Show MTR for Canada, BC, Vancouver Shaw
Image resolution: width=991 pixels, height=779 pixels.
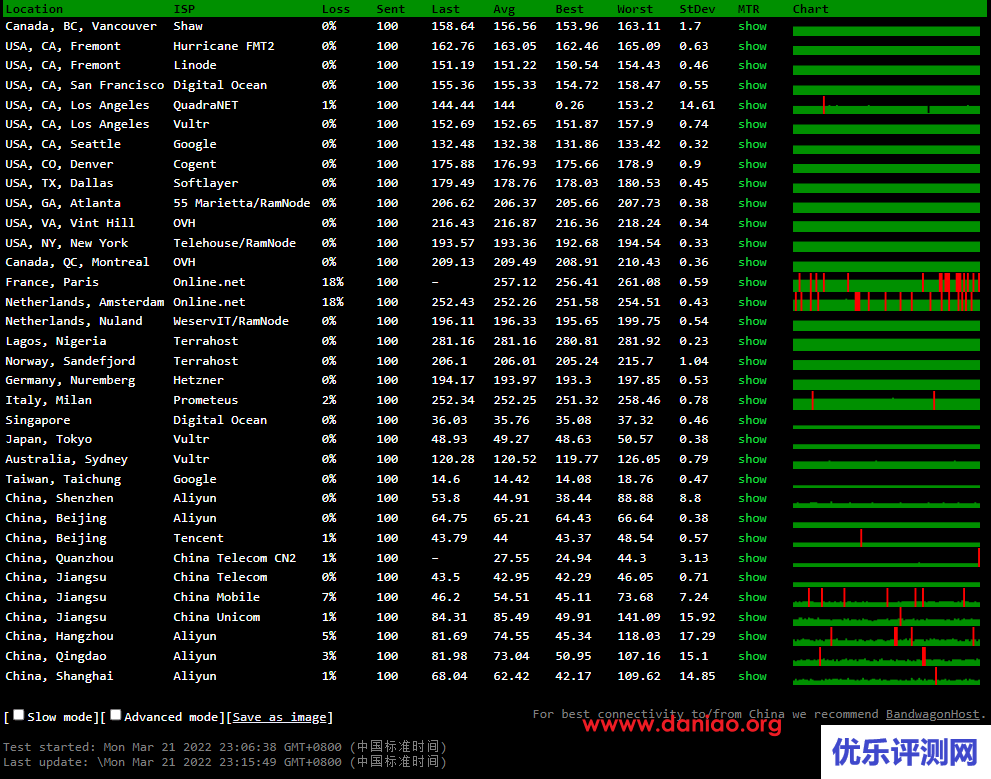[752, 27]
